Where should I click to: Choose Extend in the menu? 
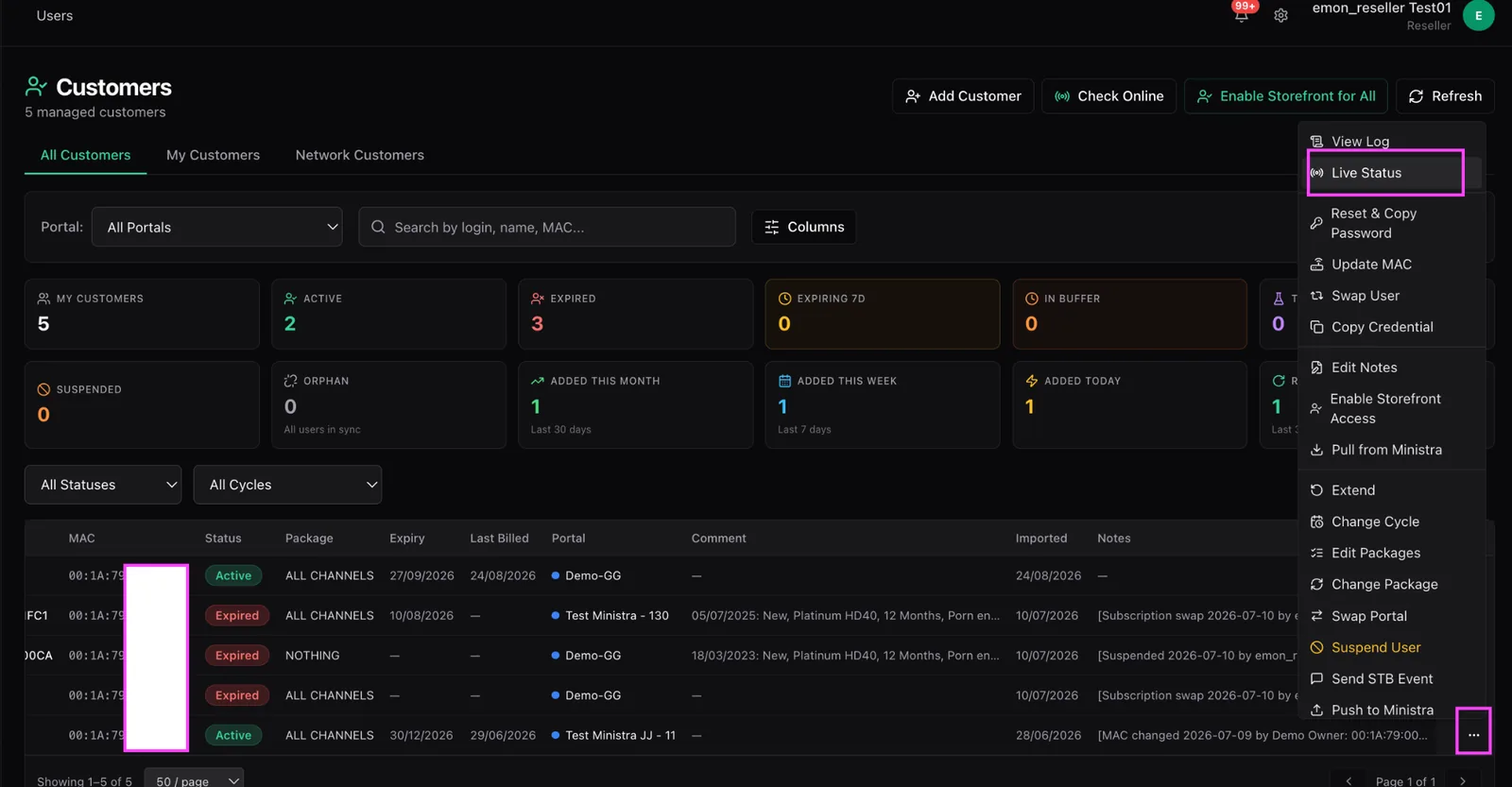(1392, 490)
